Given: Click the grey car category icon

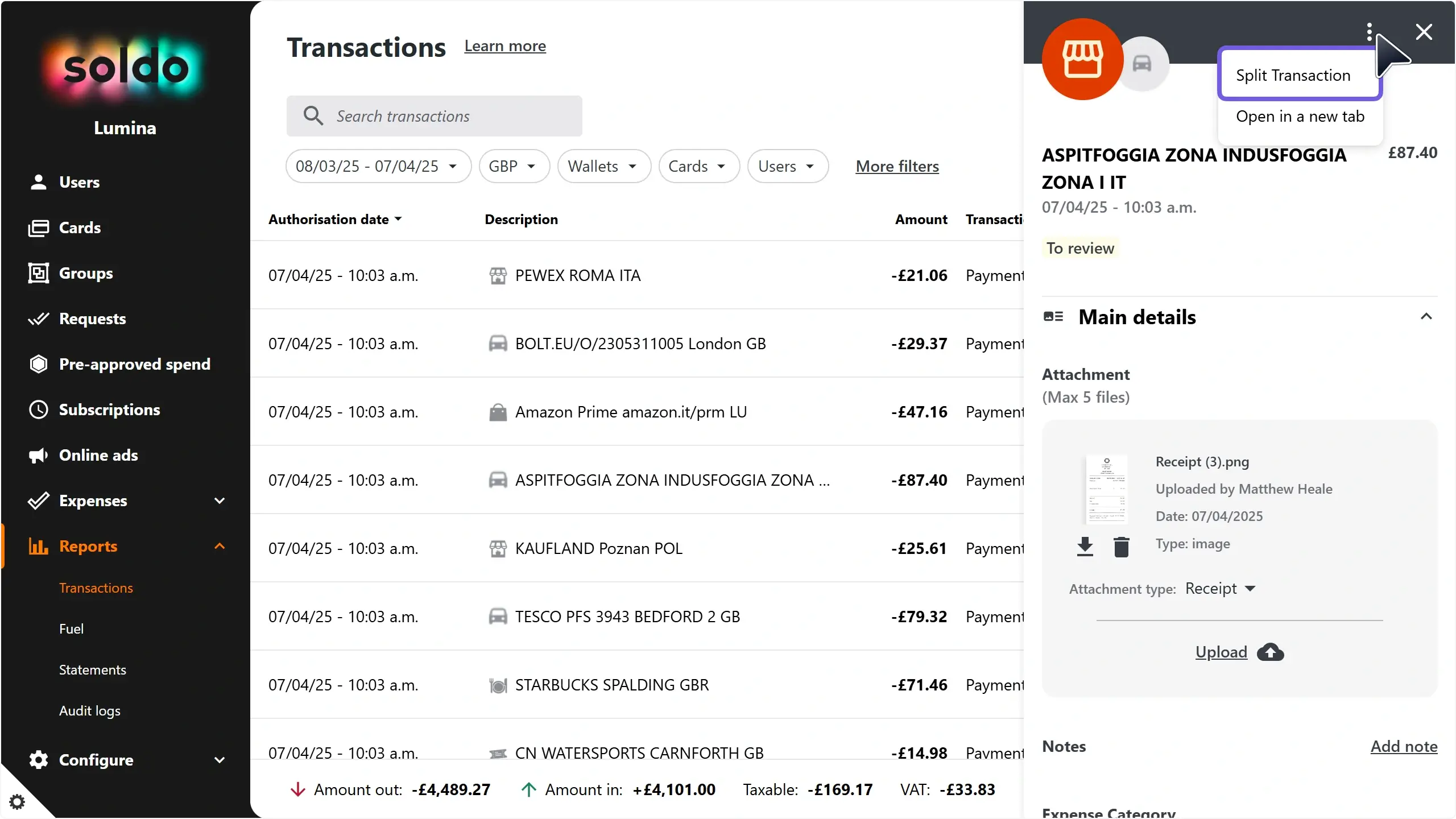Looking at the screenshot, I should coord(1142,63).
